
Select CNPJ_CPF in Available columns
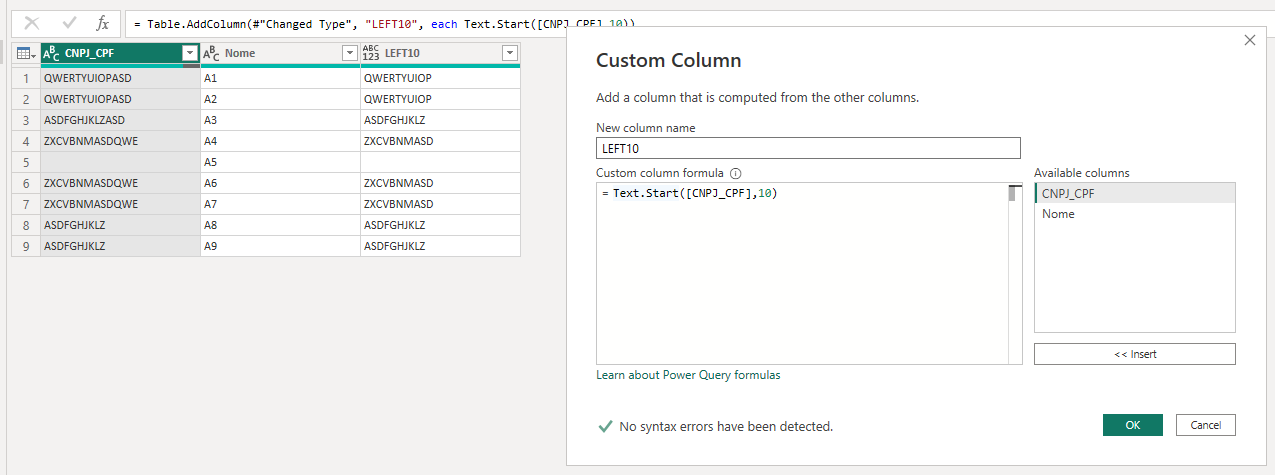click(1135, 194)
